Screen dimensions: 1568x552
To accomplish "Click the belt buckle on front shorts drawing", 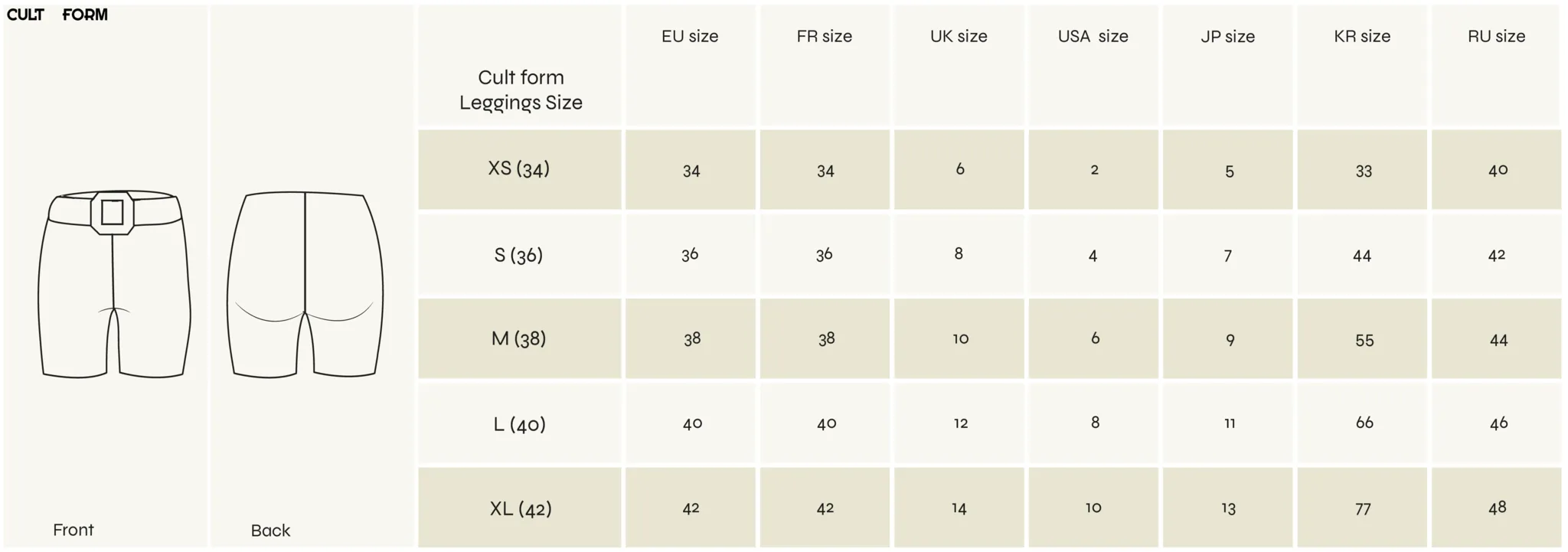I will pyautogui.click(x=113, y=212).
